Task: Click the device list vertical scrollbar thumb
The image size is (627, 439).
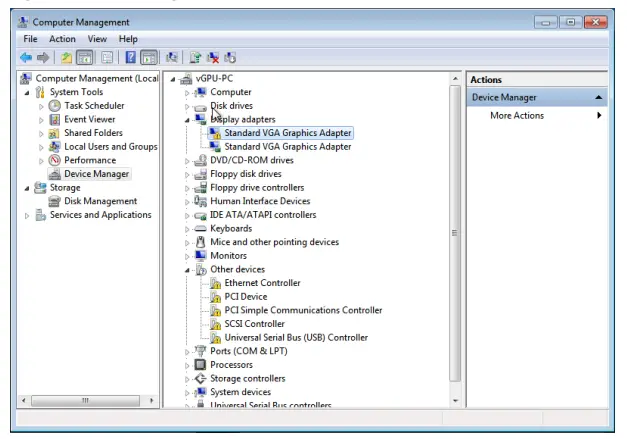Action: [x=455, y=233]
